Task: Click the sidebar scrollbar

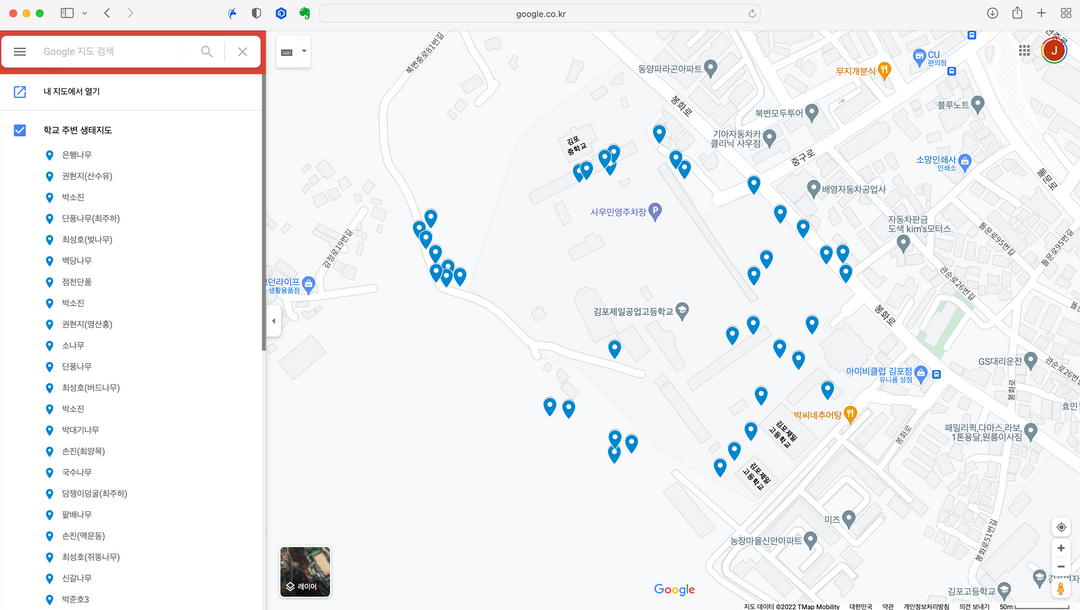Action: [263, 213]
